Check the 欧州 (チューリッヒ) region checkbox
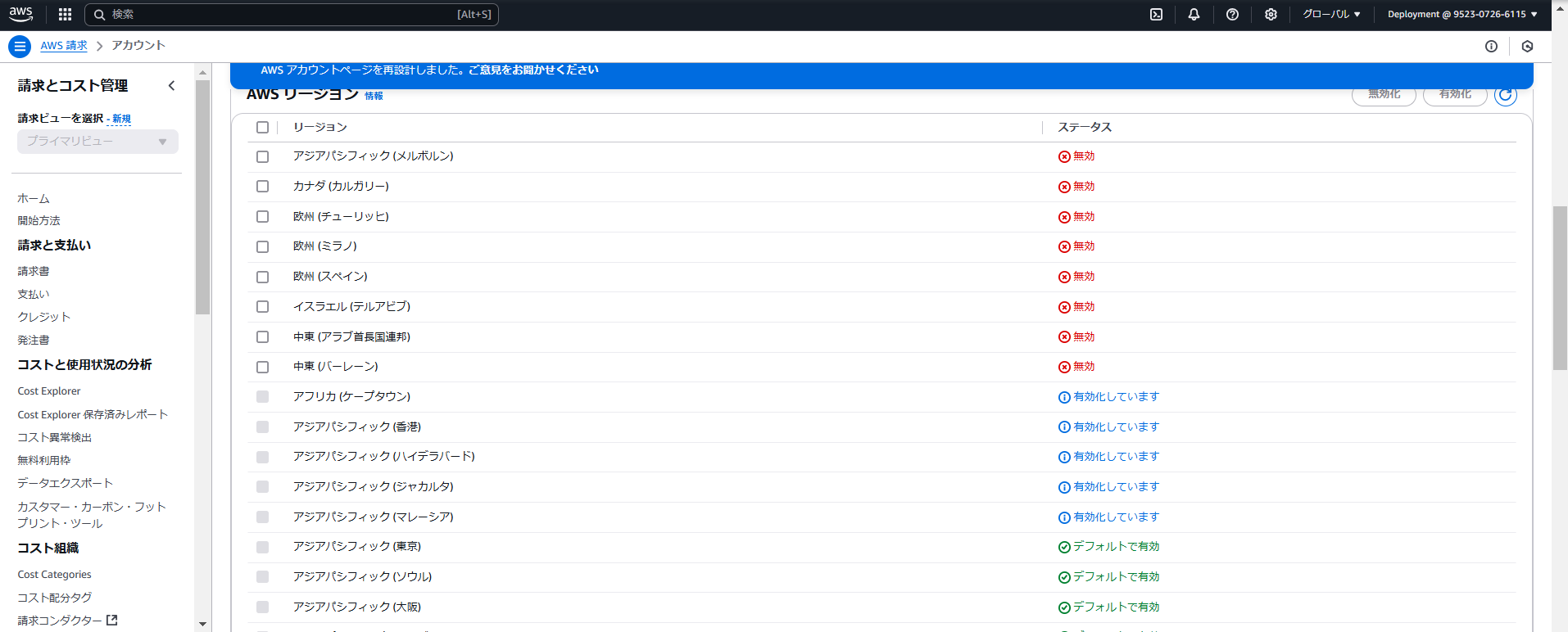 pyautogui.click(x=262, y=217)
